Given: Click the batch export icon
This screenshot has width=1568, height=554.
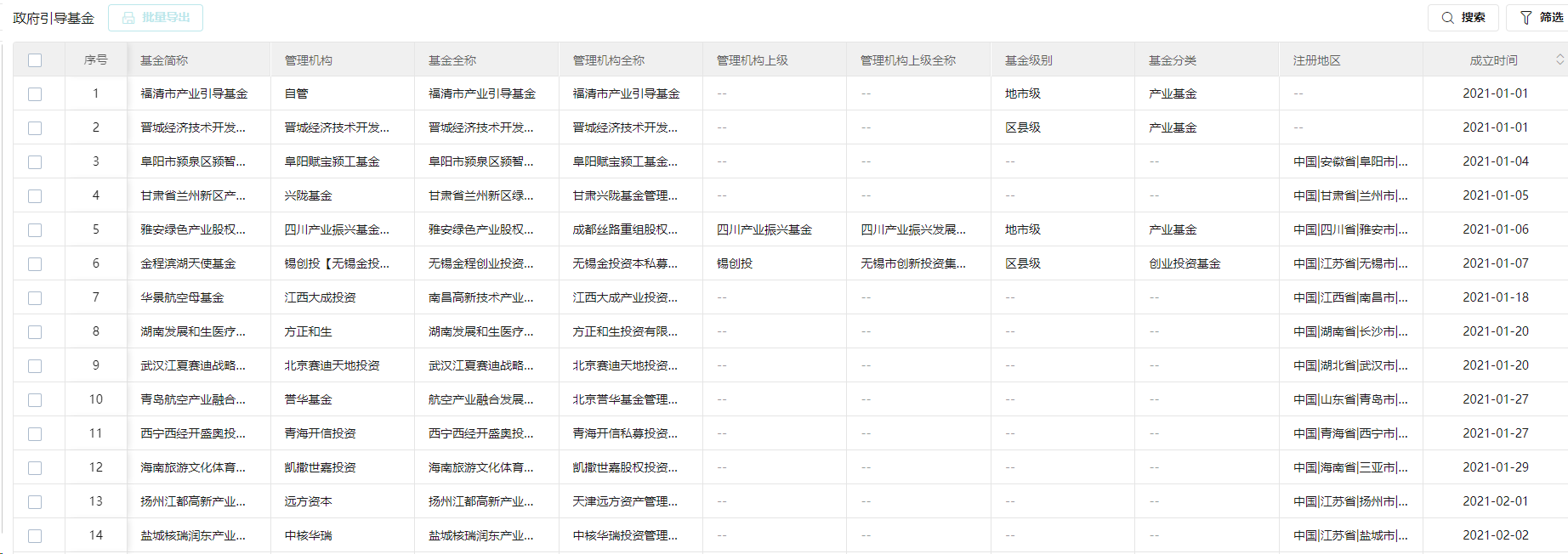Looking at the screenshot, I should [128, 18].
